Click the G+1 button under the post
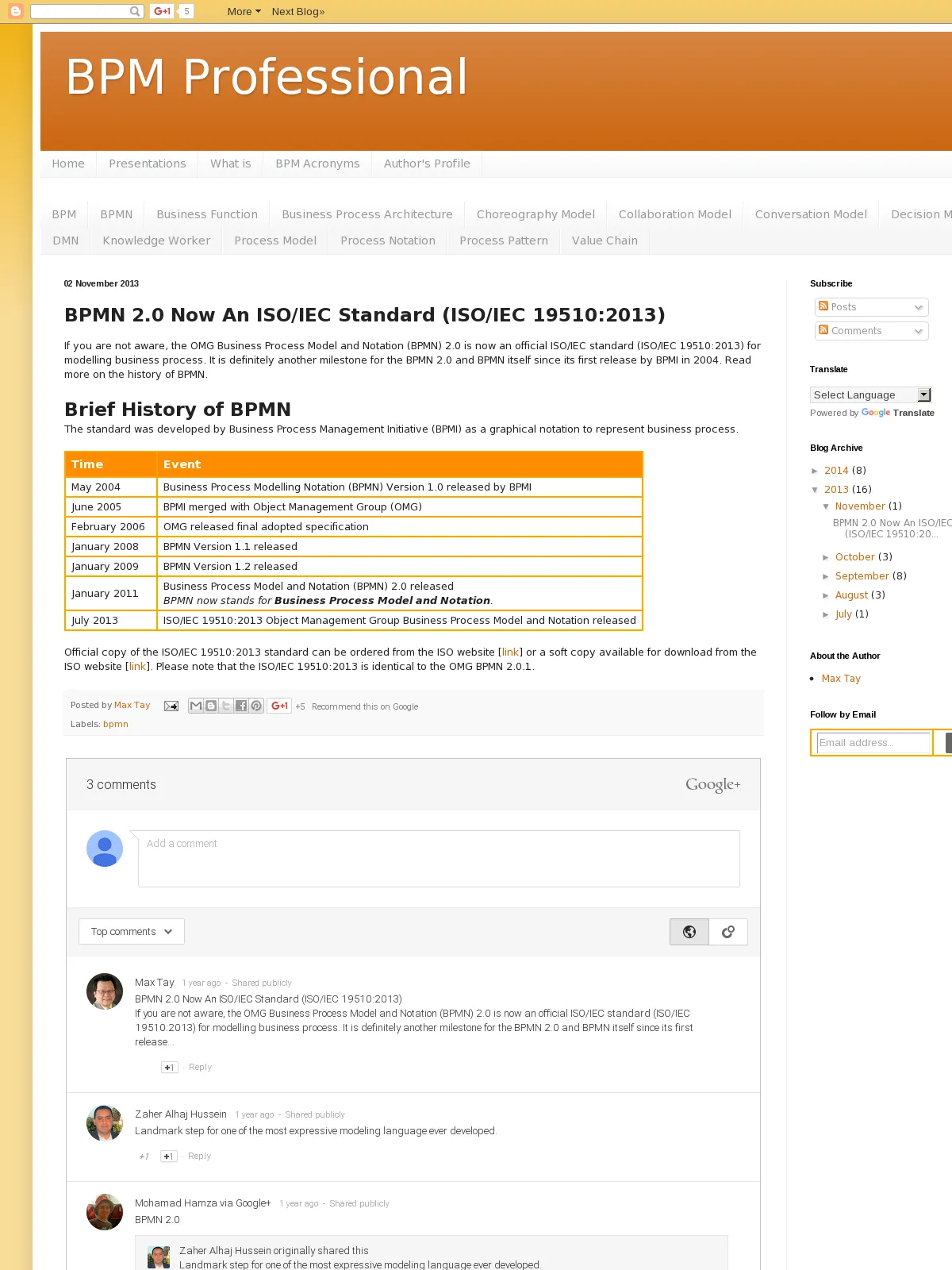The height and width of the screenshot is (1270, 952). click(279, 706)
